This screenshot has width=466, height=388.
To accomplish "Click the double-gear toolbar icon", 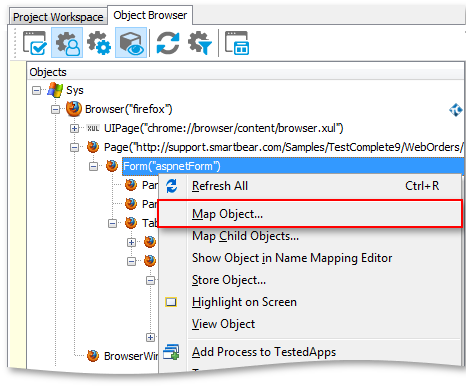I will click(99, 43).
